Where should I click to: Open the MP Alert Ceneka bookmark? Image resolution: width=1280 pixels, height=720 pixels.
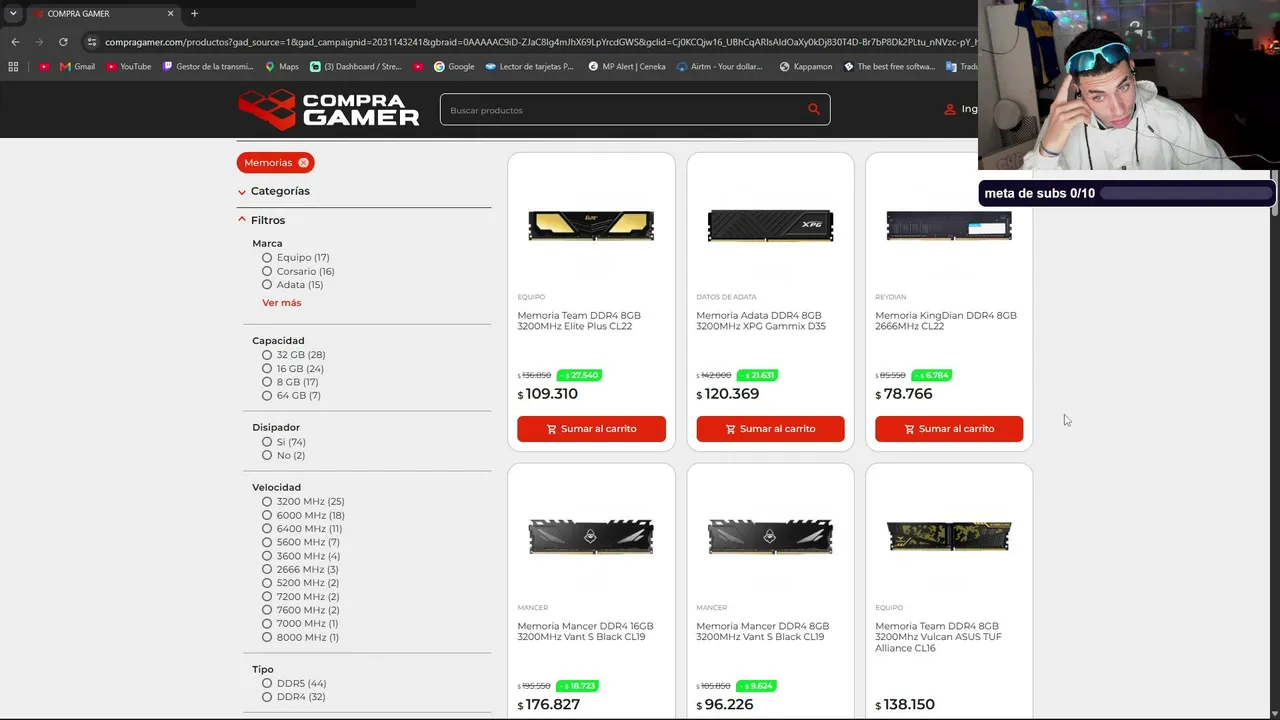627,67
